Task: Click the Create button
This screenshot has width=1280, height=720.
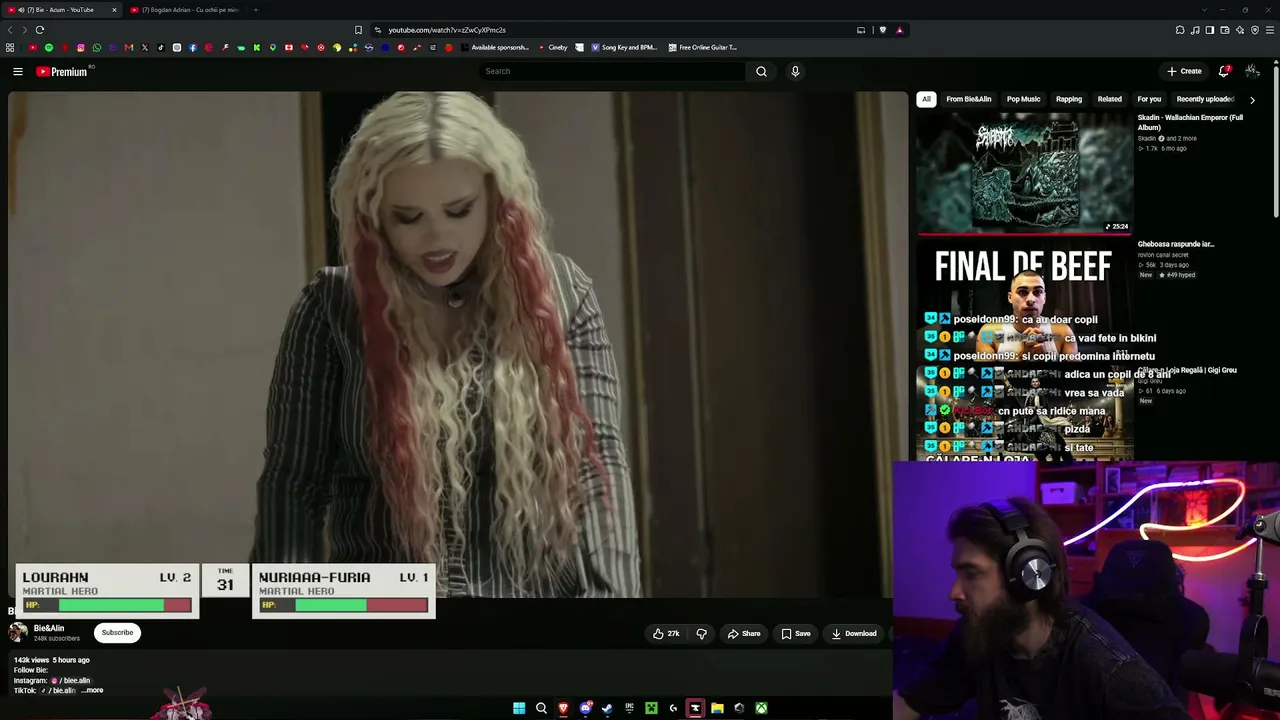Action: pyautogui.click(x=1184, y=71)
